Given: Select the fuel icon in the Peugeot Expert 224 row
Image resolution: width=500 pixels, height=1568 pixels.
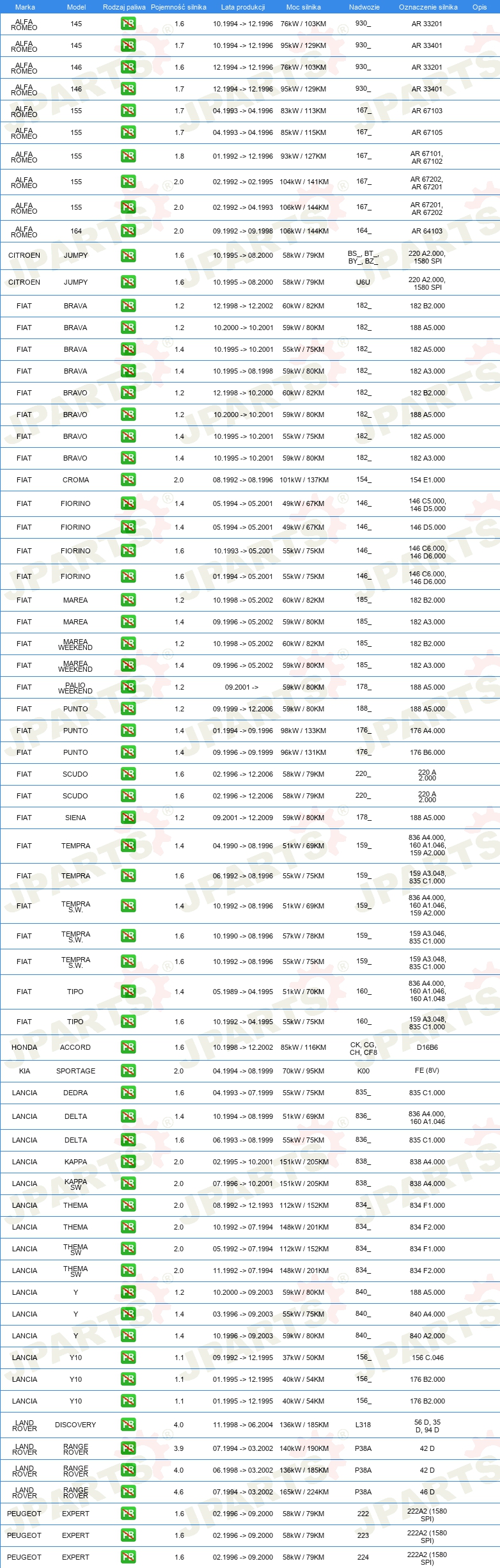Looking at the screenshot, I should click(x=128, y=1557).
